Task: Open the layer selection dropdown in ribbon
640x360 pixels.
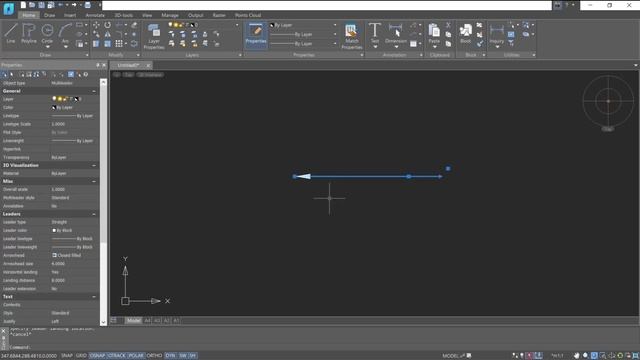Action: 237,25
